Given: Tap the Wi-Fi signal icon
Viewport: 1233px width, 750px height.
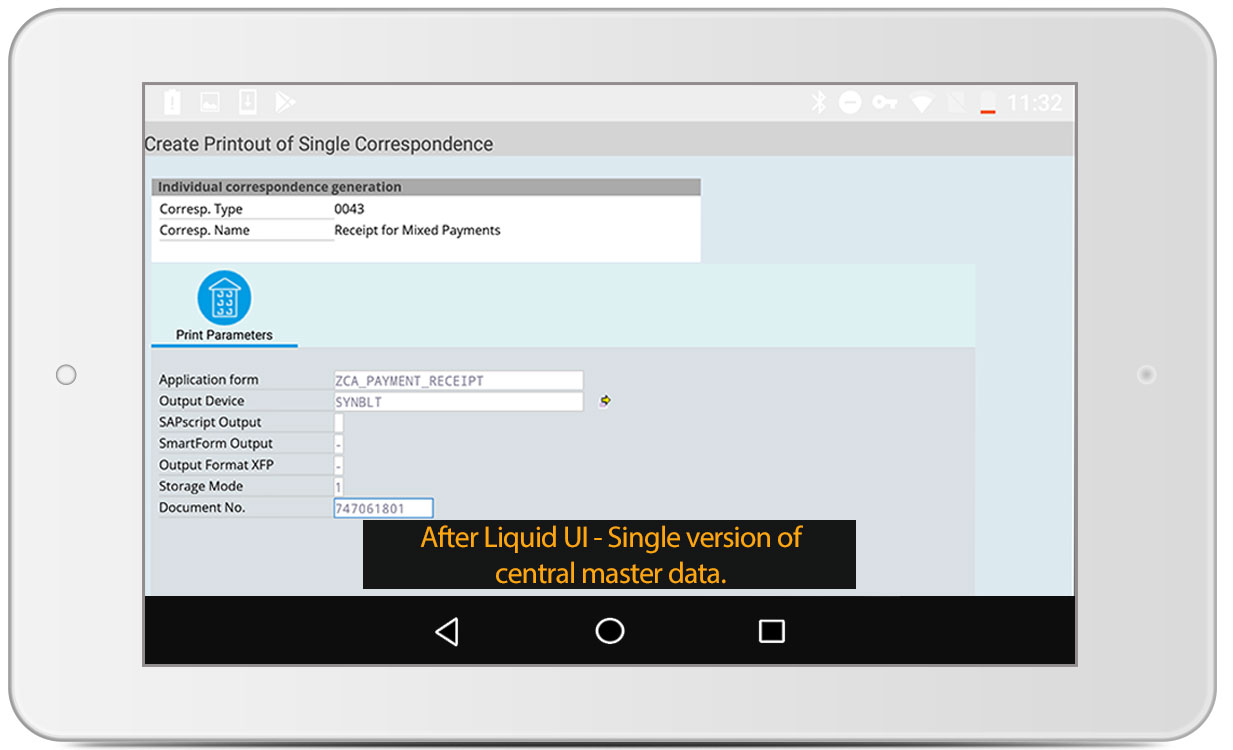Looking at the screenshot, I should point(921,103).
